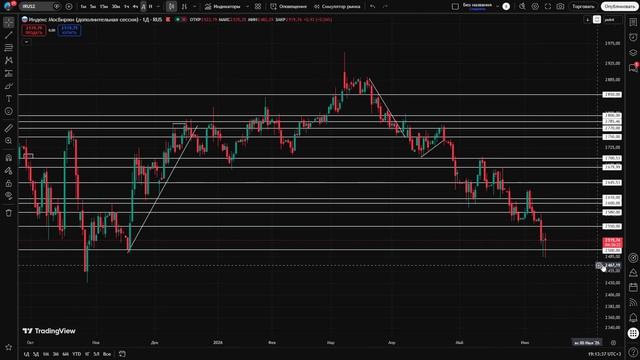Open the Индикаторы indicators menu
Viewport: 640px width, 360px height.
222,7
